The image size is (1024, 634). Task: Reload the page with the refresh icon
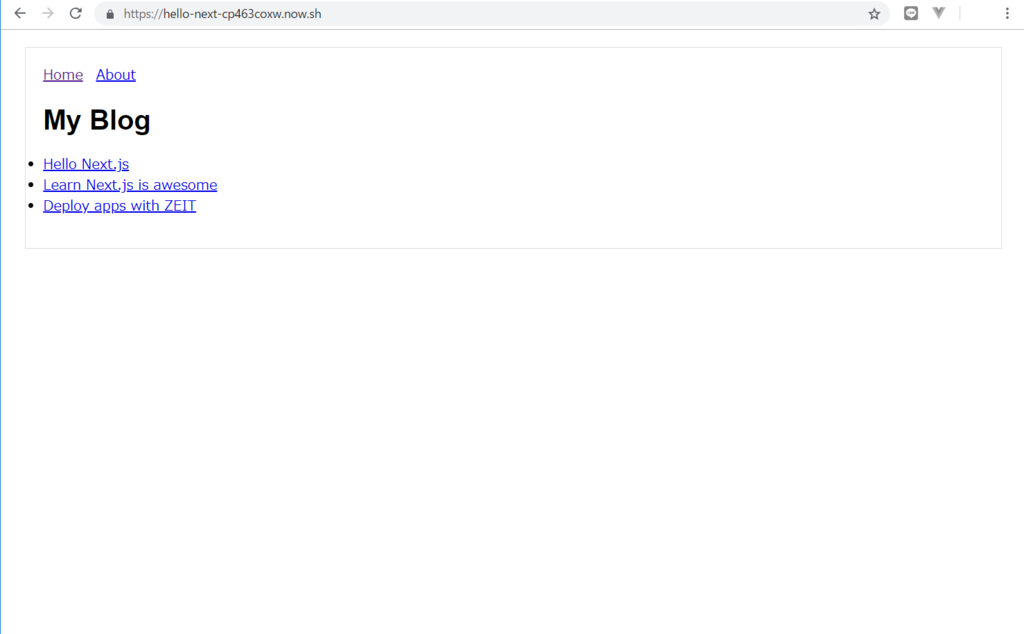point(76,13)
